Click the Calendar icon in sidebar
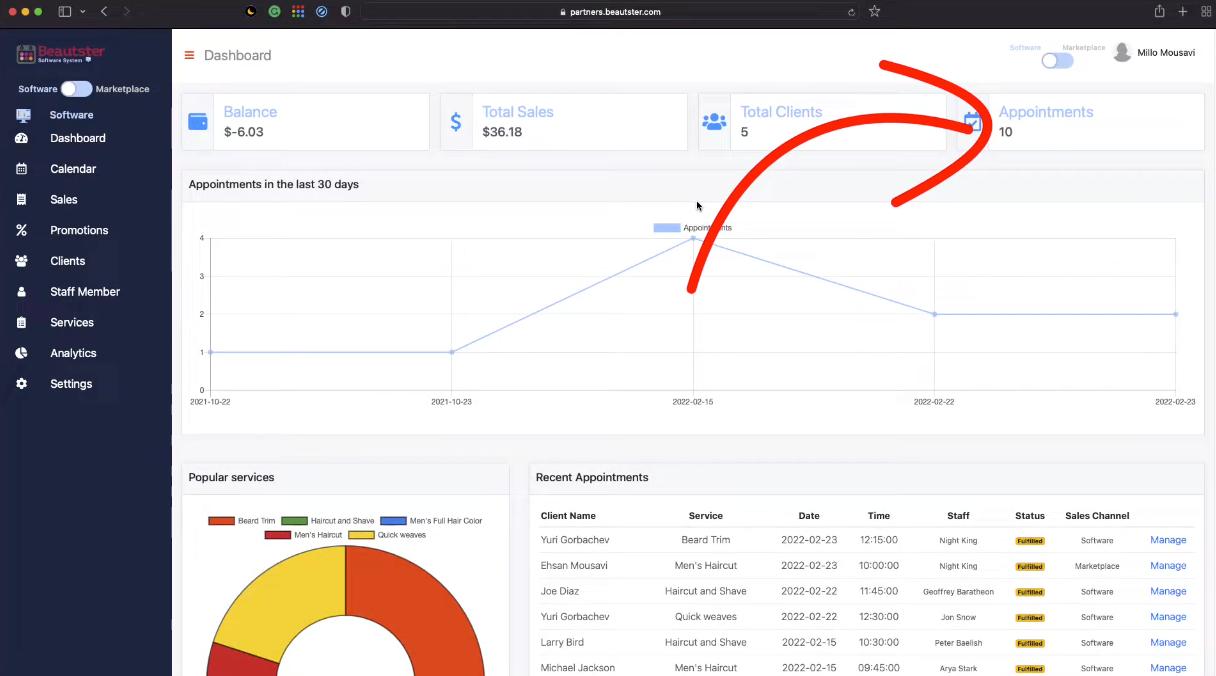Viewport: 1216px width, 676px height. point(21,169)
